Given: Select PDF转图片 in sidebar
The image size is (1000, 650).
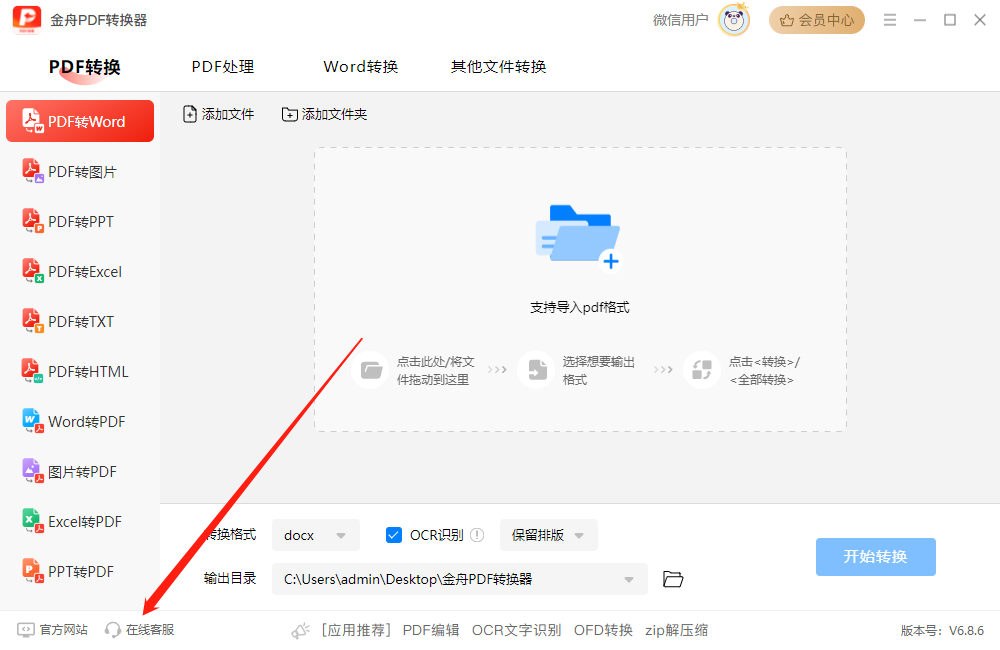Looking at the screenshot, I should pos(80,172).
